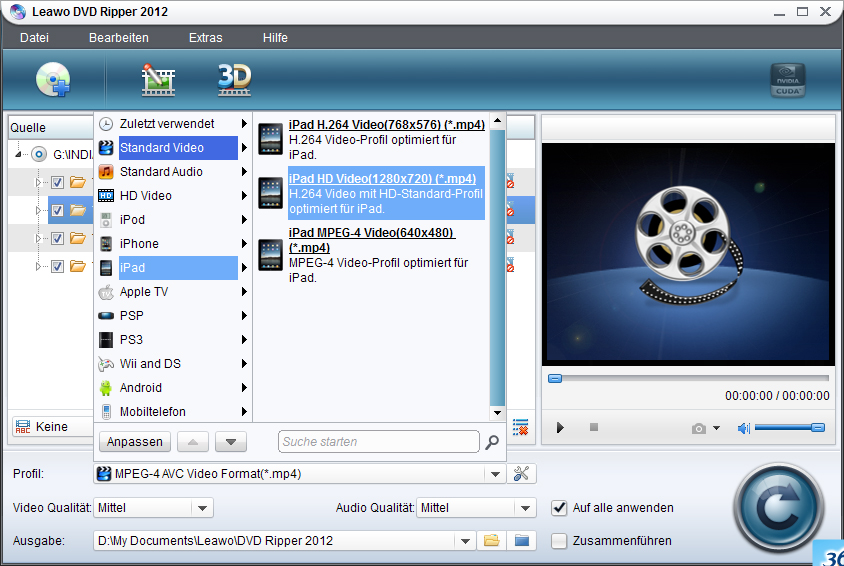The width and height of the screenshot is (844, 566).
Task: Open the Video Qualität dropdown
Action: tap(203, 508)
